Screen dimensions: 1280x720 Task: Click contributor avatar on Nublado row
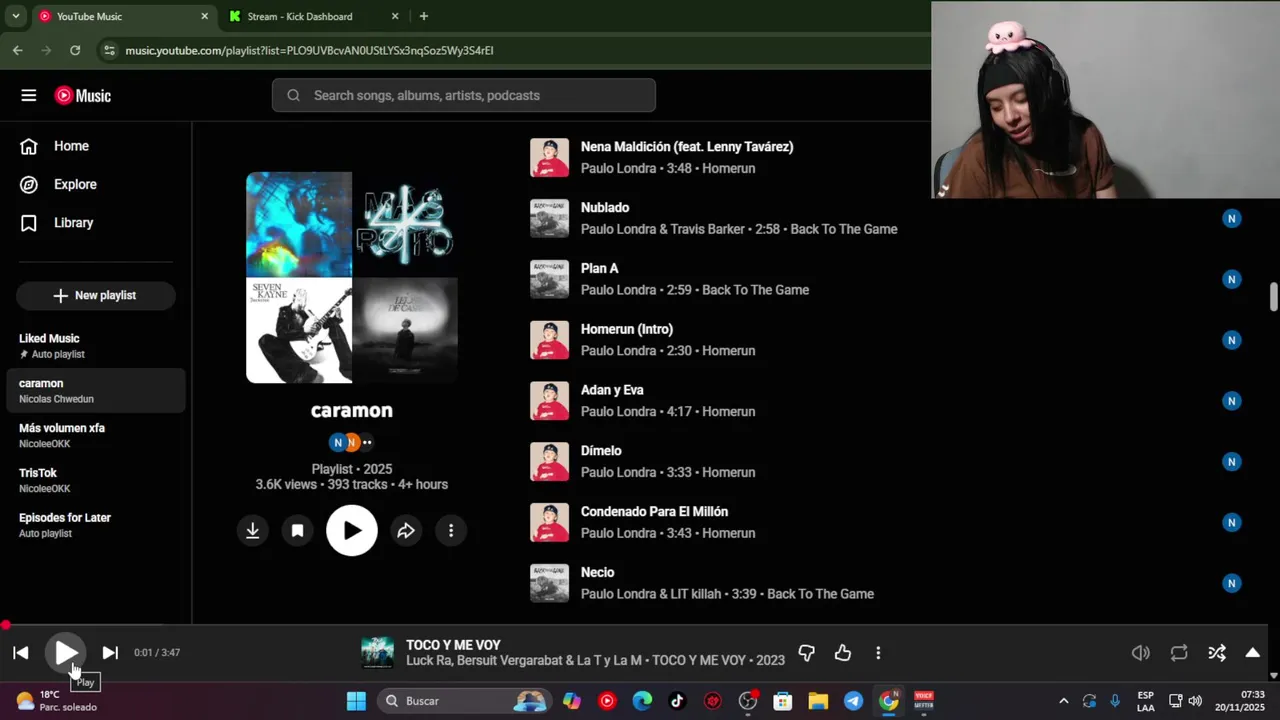tap(1232, 218)
